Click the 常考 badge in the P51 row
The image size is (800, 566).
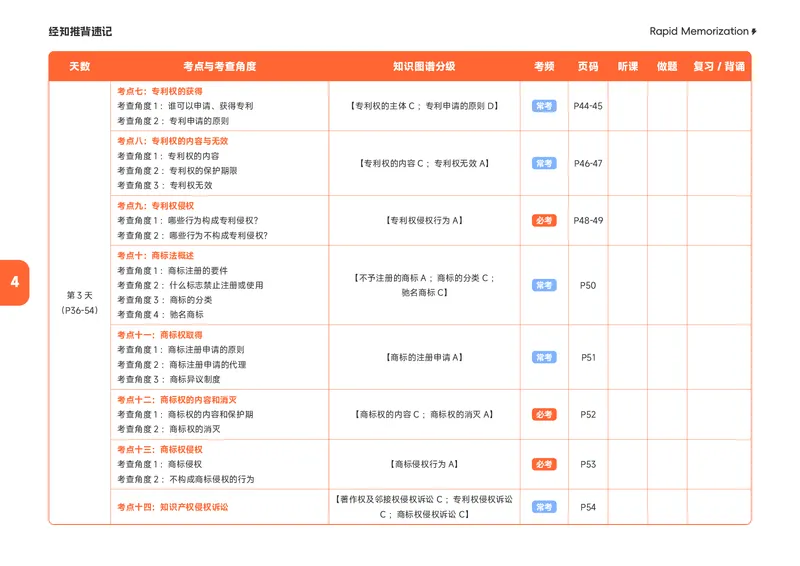544,357
